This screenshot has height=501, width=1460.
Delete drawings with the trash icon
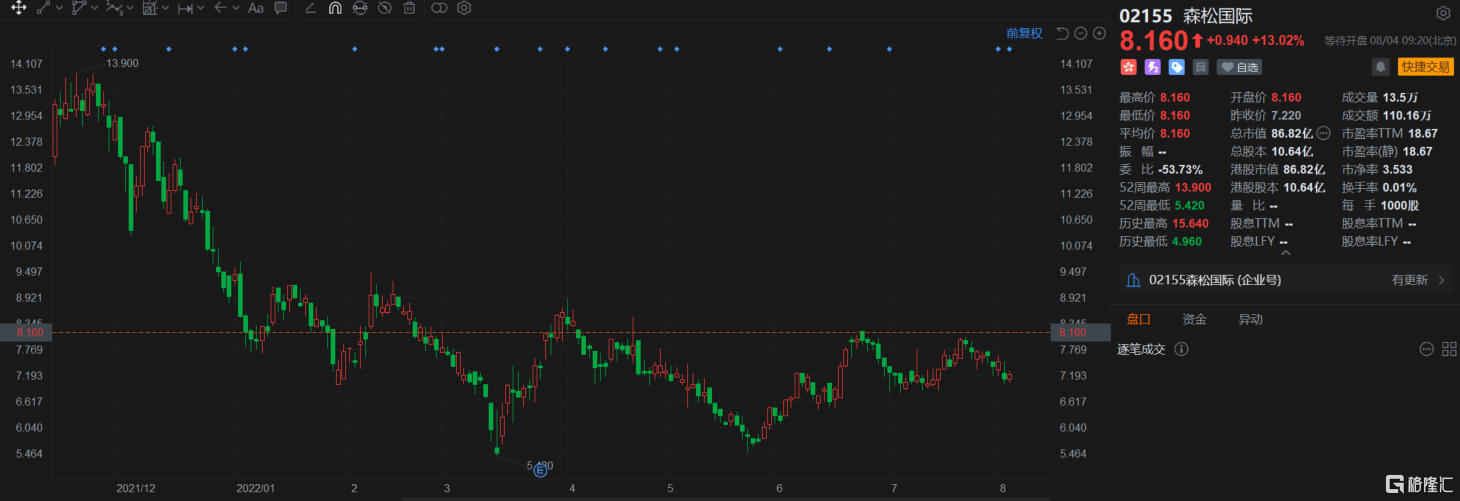409,8
